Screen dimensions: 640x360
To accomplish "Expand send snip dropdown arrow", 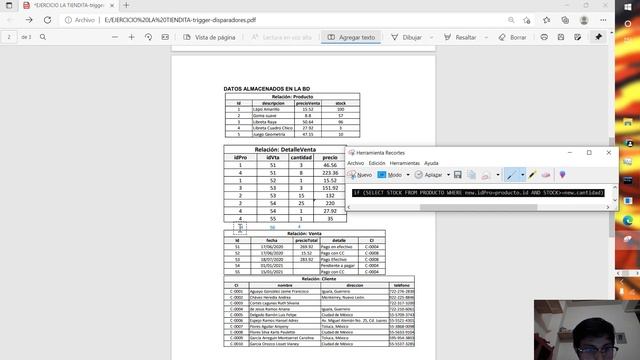I will [498, 175].
